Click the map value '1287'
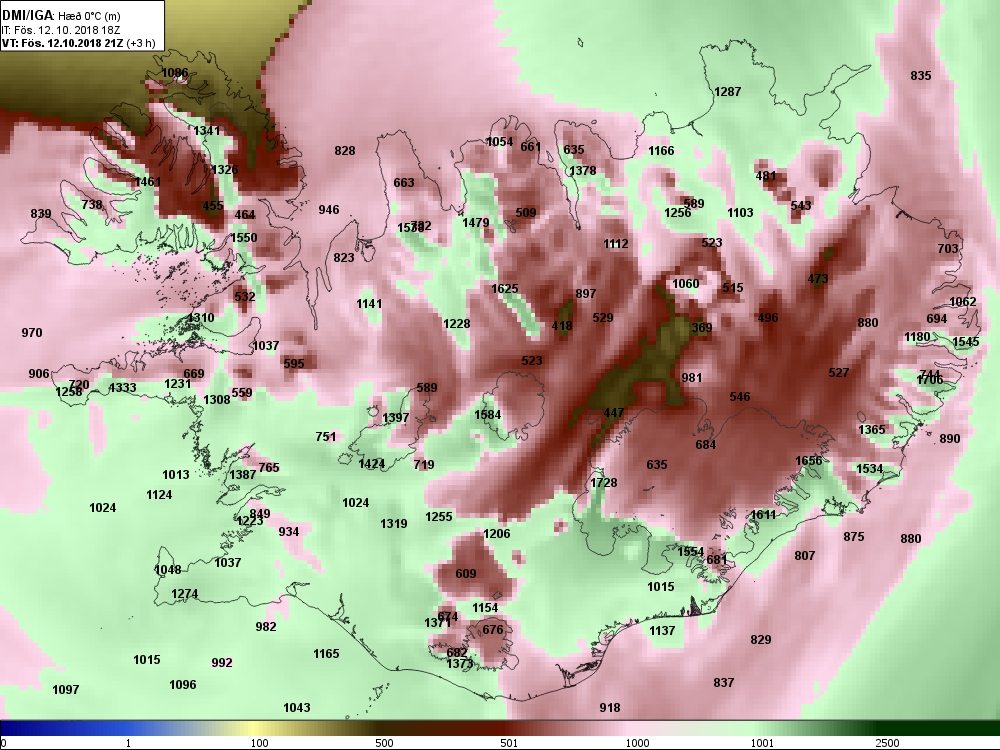The height and width of the screenshot is (750, 1000). coord(728,92)
